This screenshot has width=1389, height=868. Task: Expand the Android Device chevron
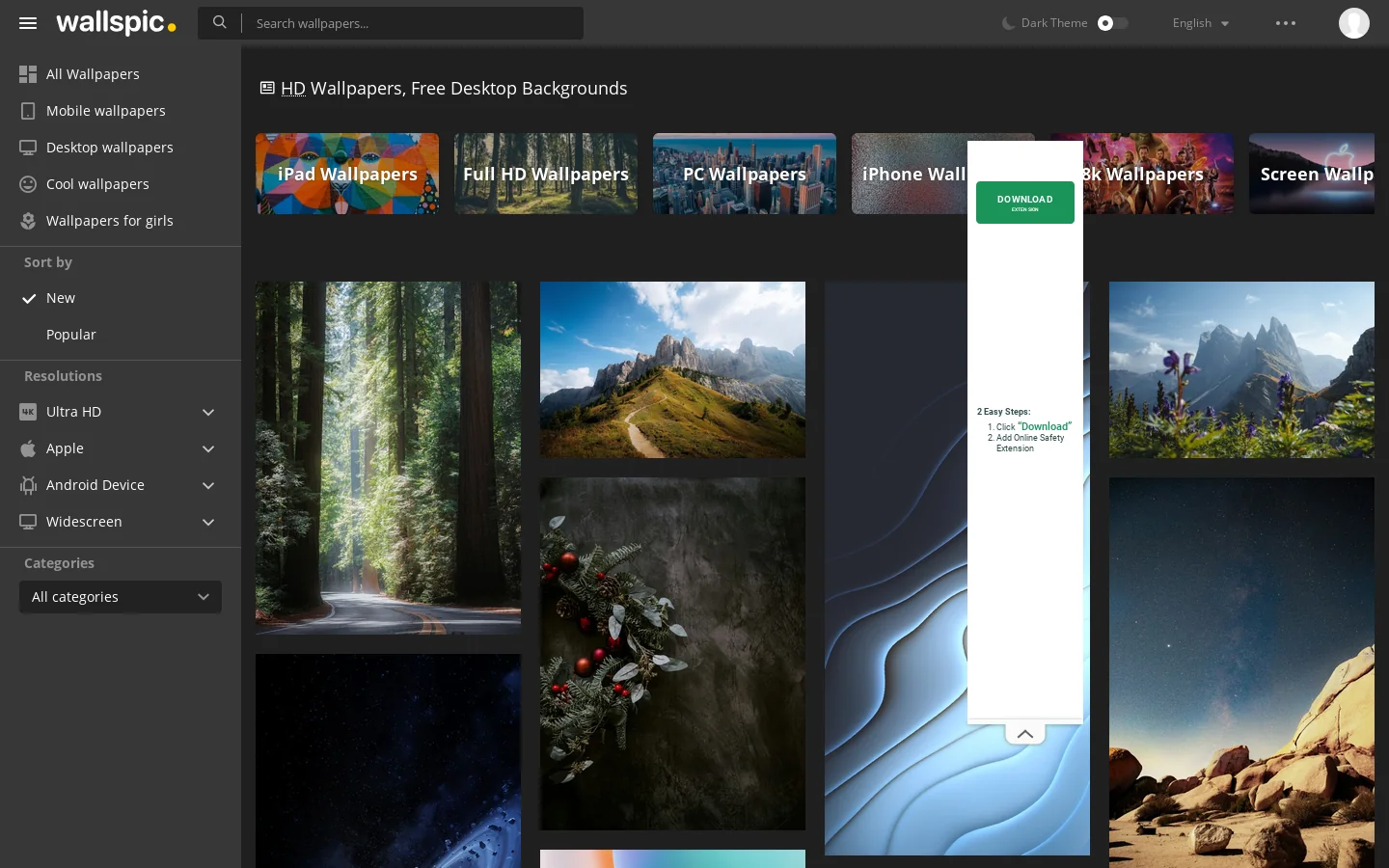click(208, 485)
